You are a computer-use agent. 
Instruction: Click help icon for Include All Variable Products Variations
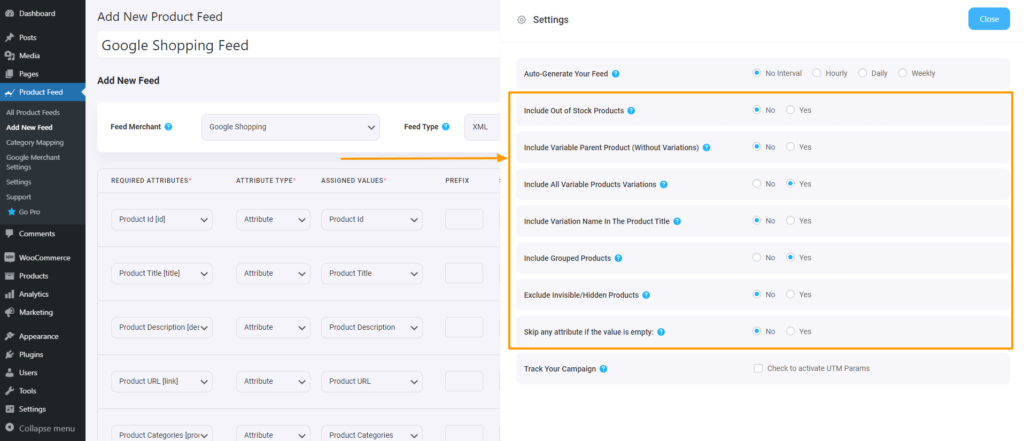pos(664,184)
